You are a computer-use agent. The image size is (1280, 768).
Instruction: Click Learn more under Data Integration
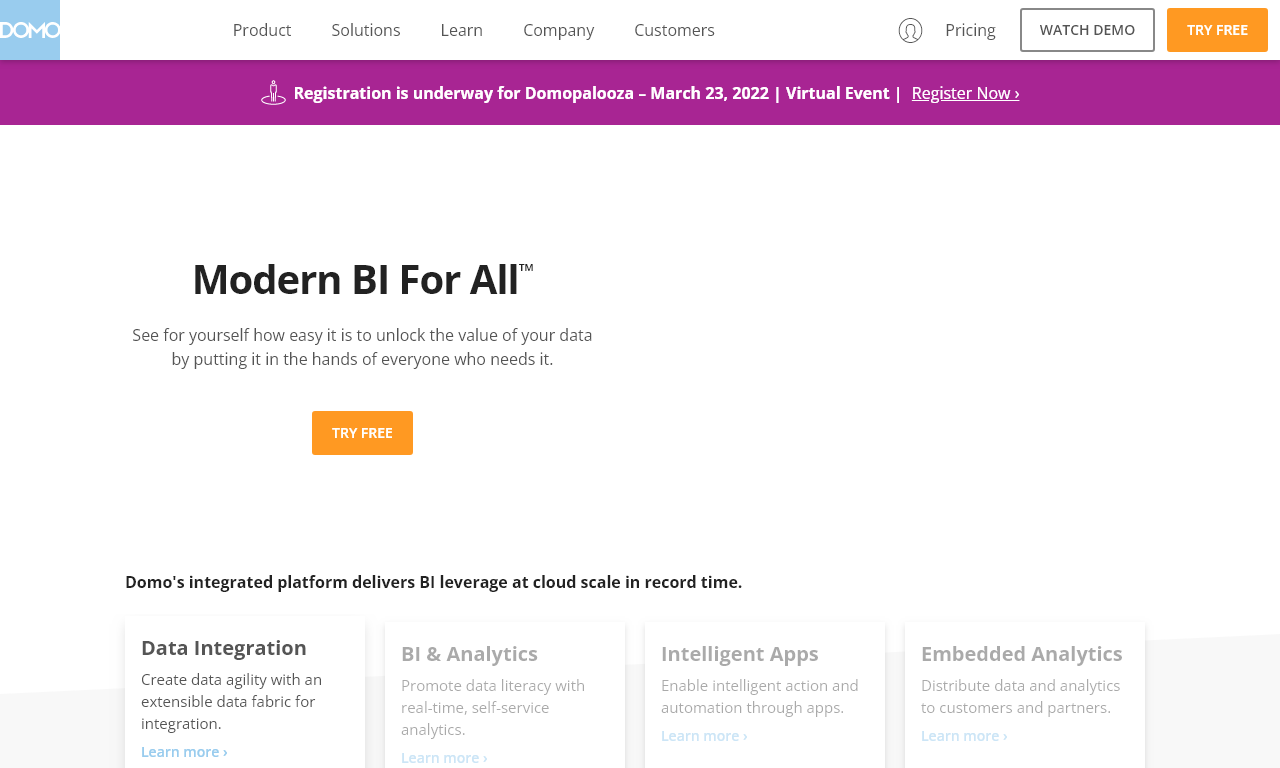click(184, 751)
